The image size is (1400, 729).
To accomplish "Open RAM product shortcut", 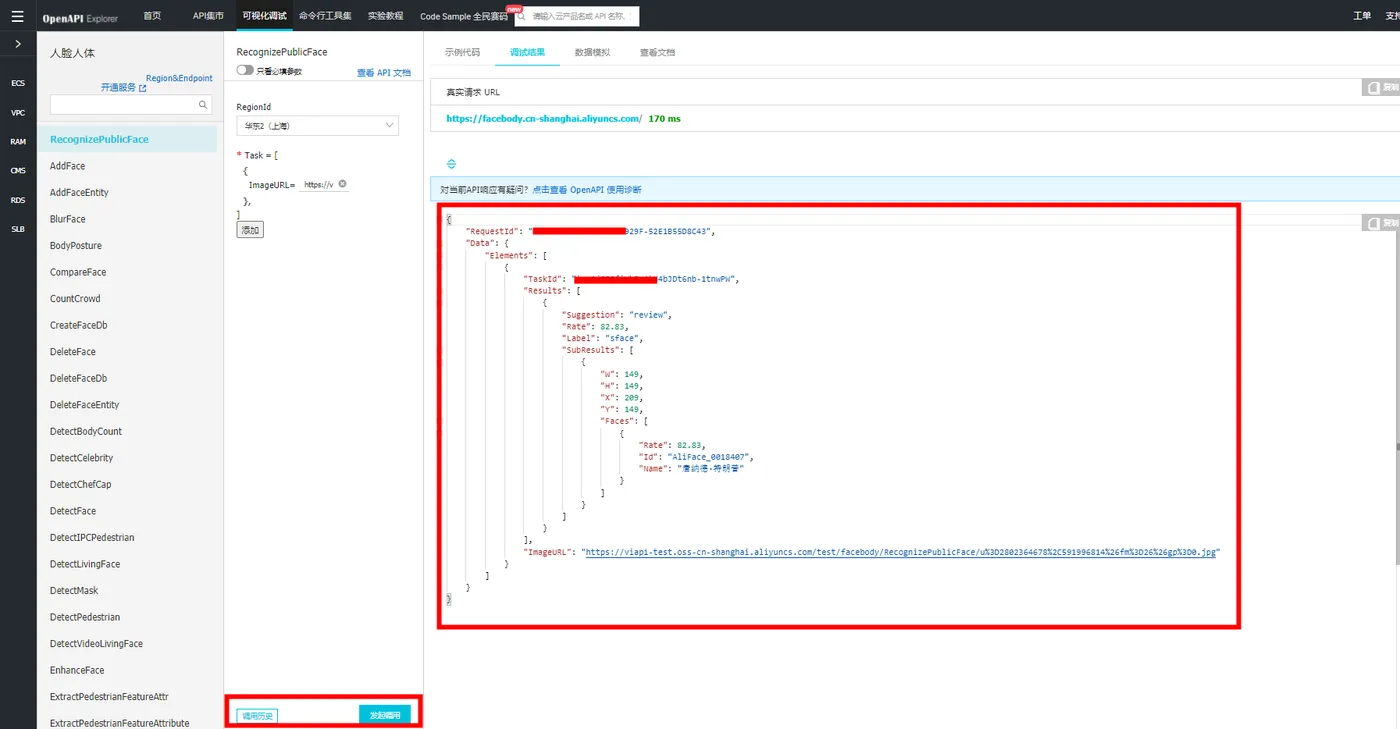I will coord(18,142).
